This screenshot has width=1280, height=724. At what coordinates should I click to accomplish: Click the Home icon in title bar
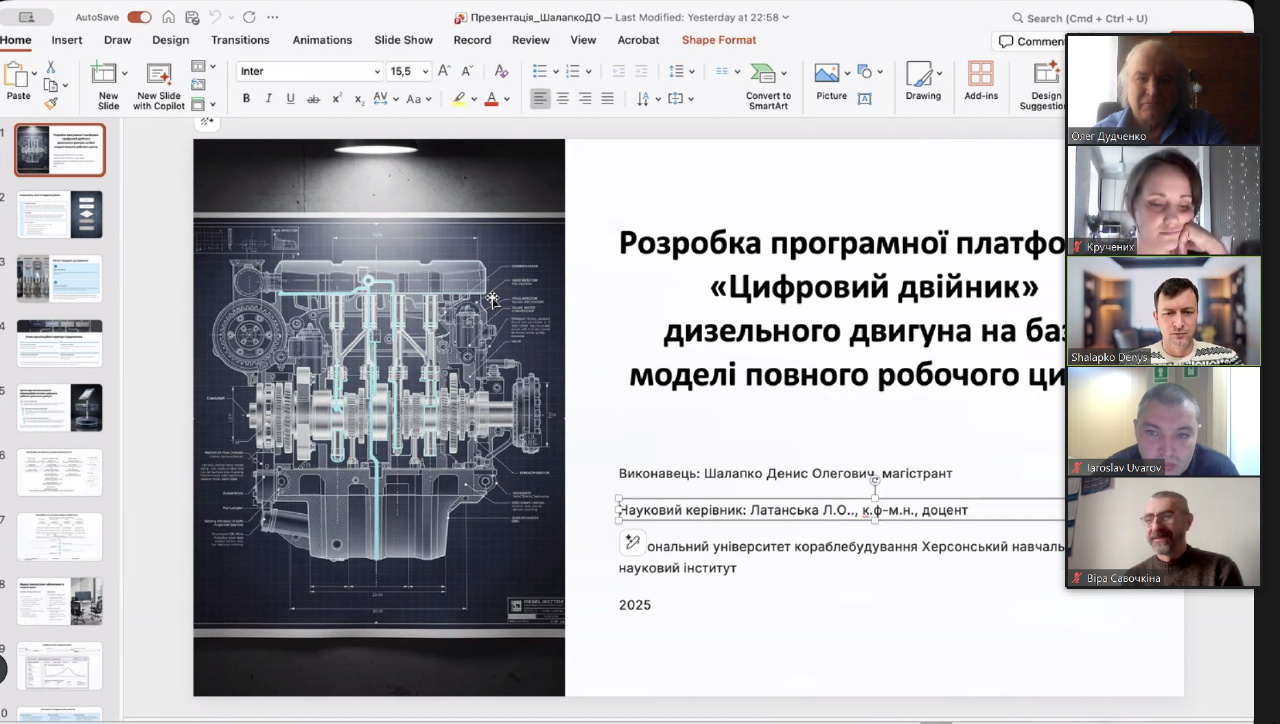click(x=168, y=17)
